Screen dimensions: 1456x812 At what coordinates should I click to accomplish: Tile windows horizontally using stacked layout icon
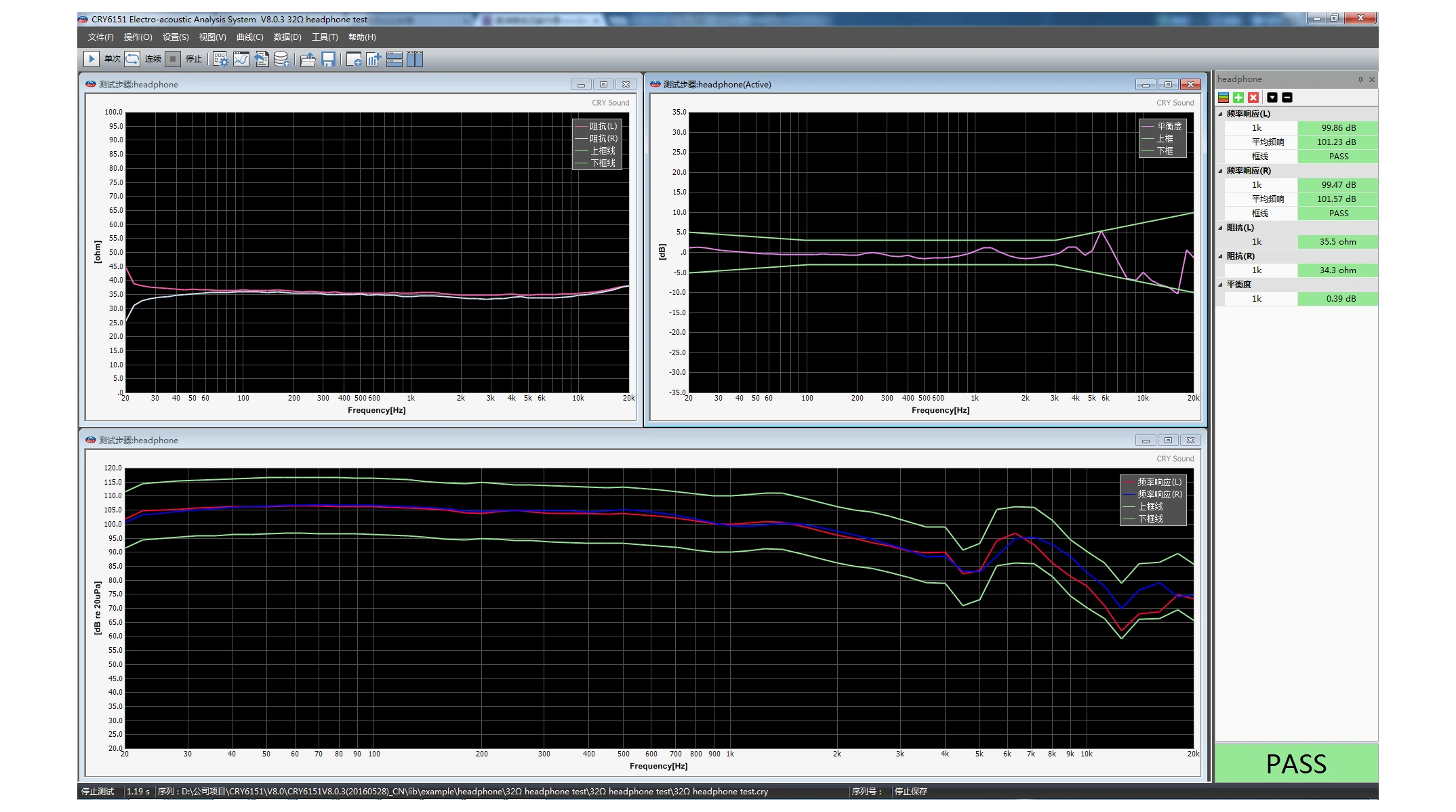(394, 59)
